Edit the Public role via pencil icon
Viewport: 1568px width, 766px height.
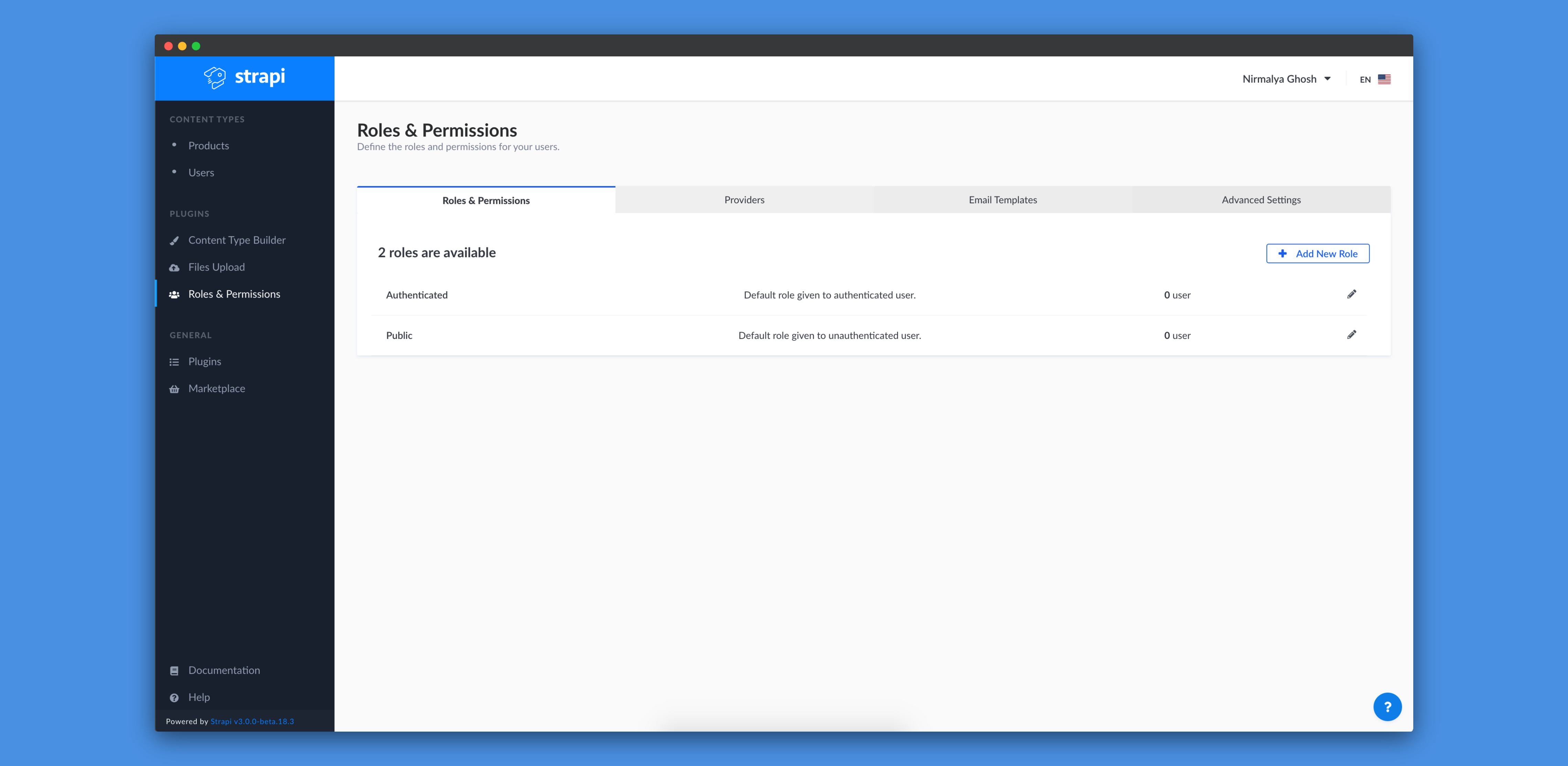tap(1351, 334)
